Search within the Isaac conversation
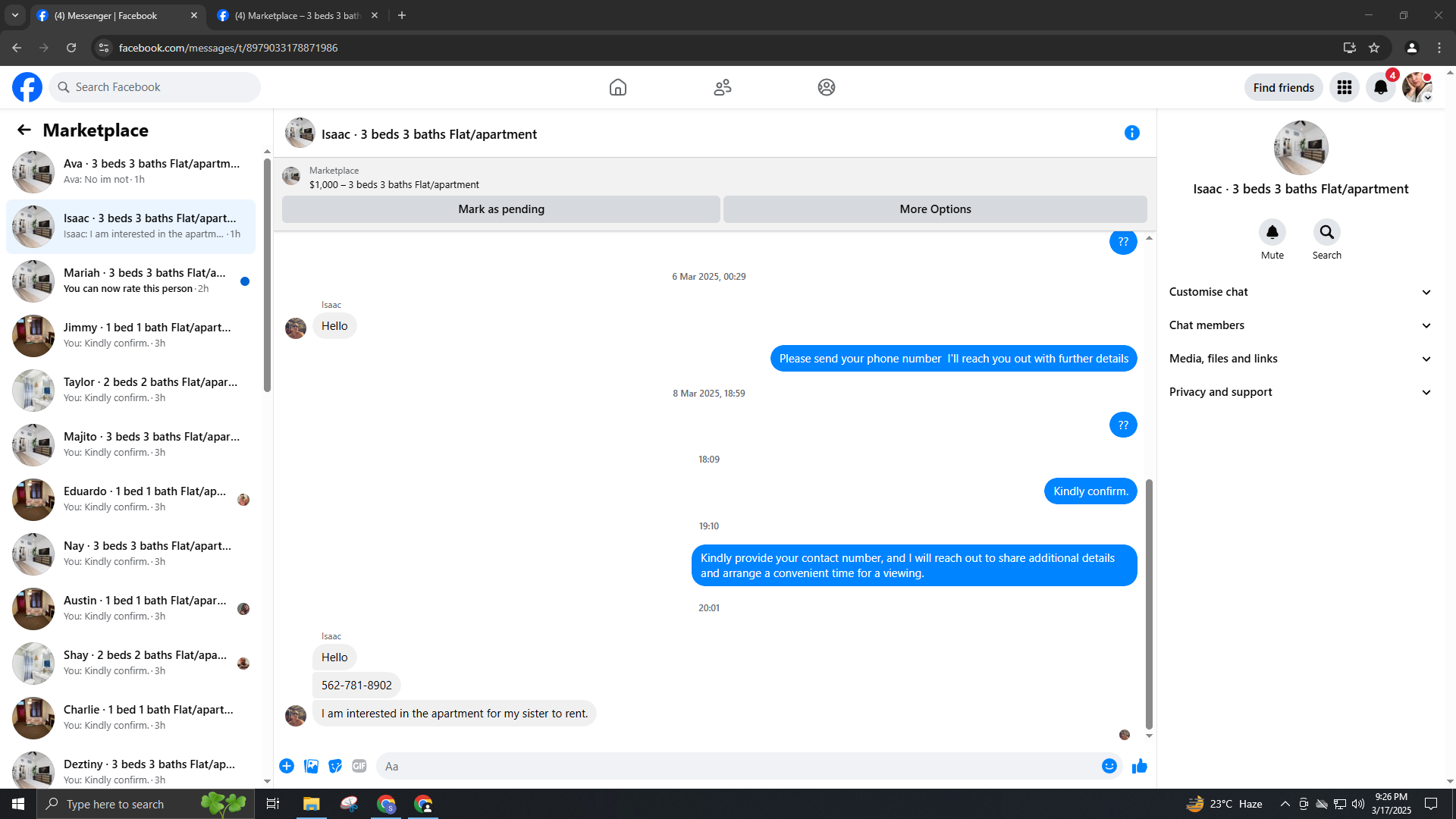 [x=1327, y=232]
